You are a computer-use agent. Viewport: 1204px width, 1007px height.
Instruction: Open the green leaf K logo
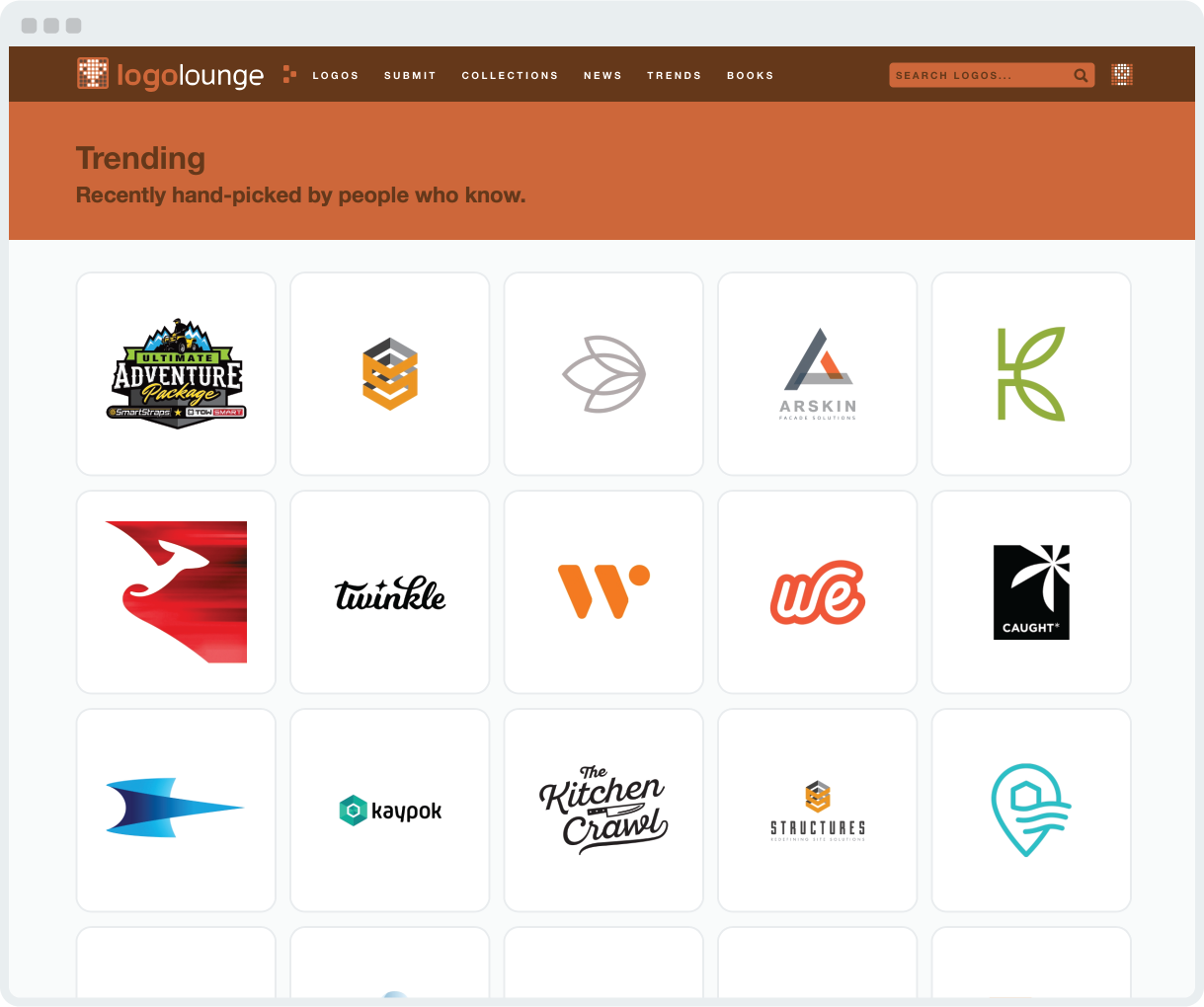click(x=1031, y=374)
